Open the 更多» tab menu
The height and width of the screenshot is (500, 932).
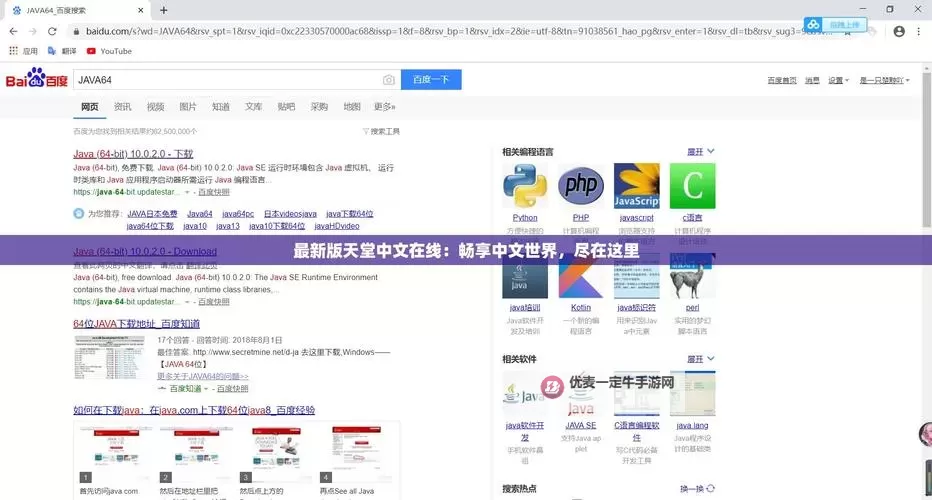click(x=385, y=107)
